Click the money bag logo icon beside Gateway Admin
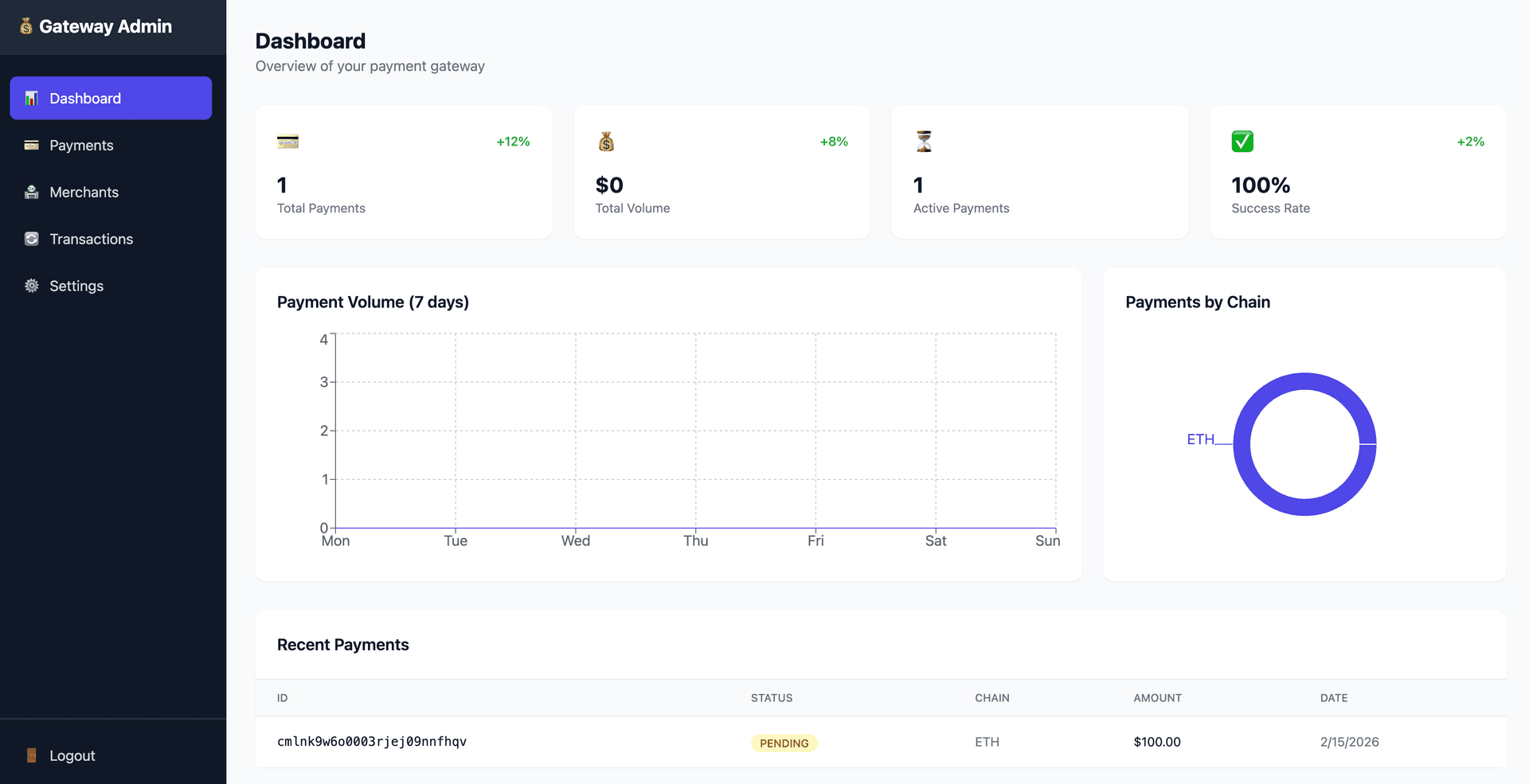1529x784 pixels. click(26, 26)
